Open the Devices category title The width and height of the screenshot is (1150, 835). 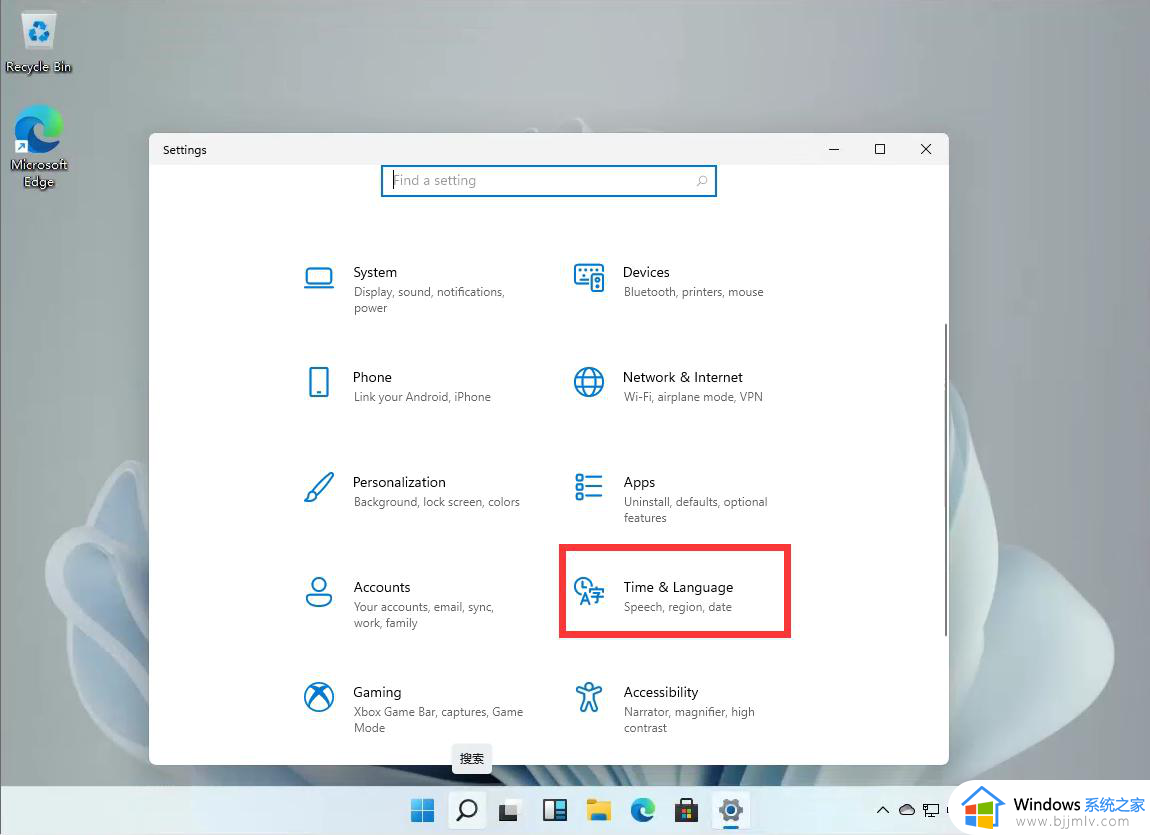click(x=646, y=272)
